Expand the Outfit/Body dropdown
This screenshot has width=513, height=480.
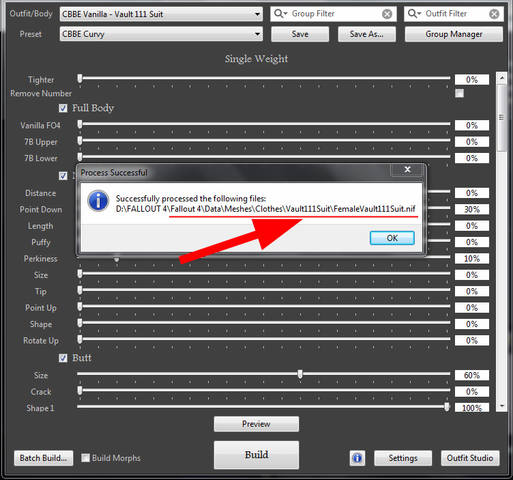(161, 14)
